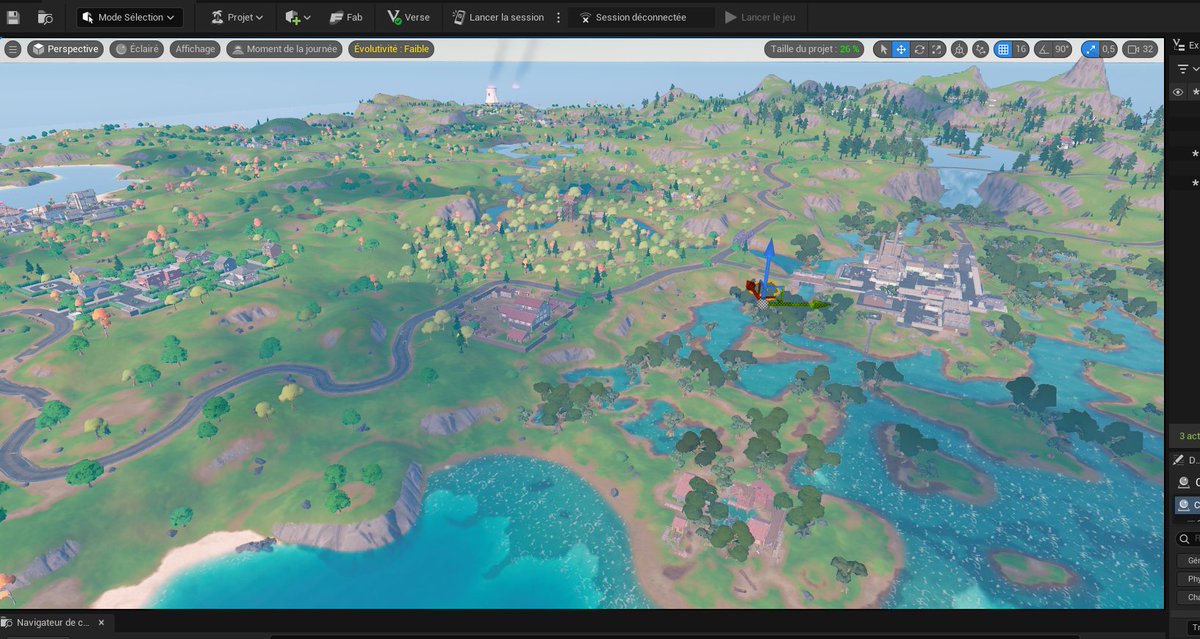Open the add-content cube dropdown
The width and height of the screenshot is (1200, 639).
coord(298,17)
